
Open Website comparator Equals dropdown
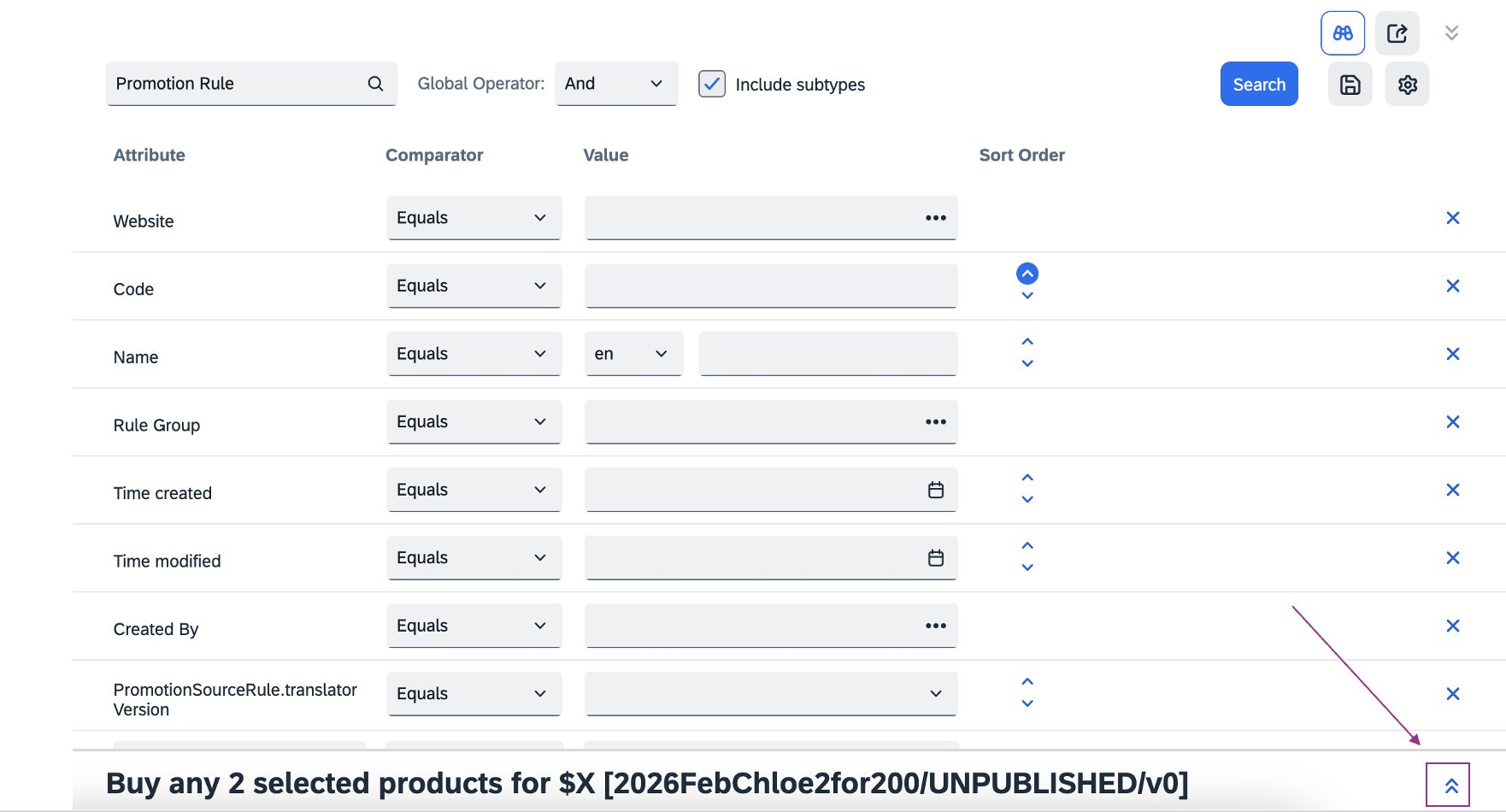(x=474, y=218)
